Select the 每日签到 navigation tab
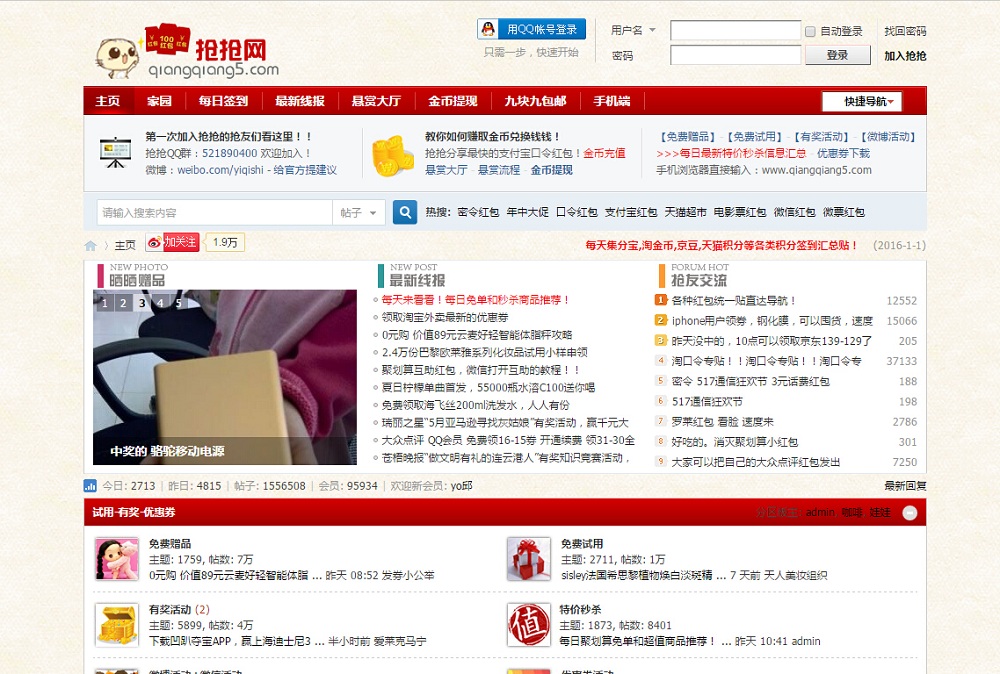The height and width of the screenshot is (674, 1000). pyautogui.click(x=223, y=101)
